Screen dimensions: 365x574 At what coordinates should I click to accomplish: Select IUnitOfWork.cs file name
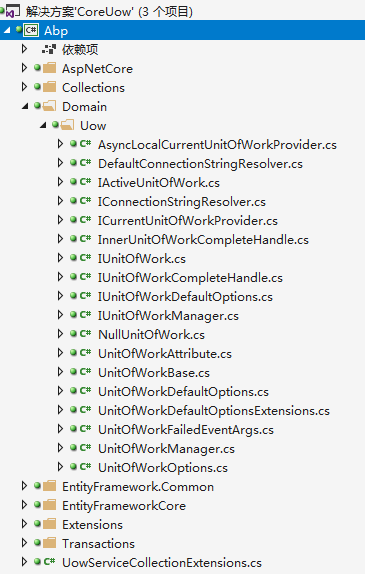(142, 259)
